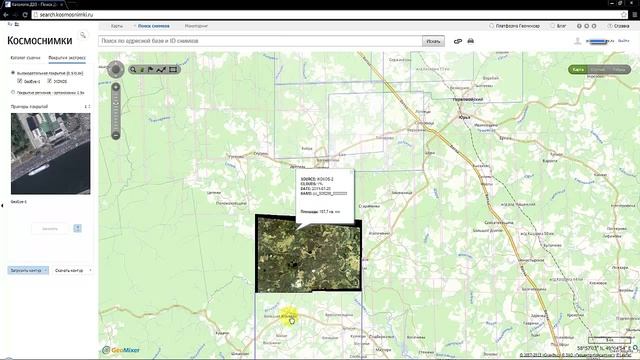Close the KOMPSAT-2 info balloon
Viewport: 640px width, 360px height.
351,172
